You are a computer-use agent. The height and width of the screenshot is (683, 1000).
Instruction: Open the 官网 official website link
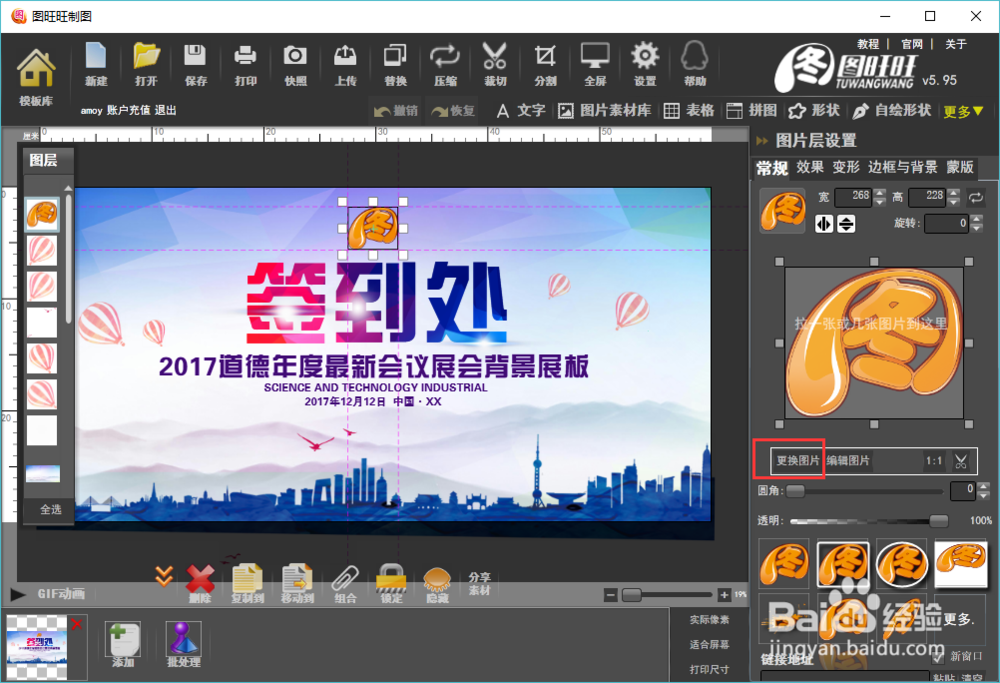coord(912,44)
